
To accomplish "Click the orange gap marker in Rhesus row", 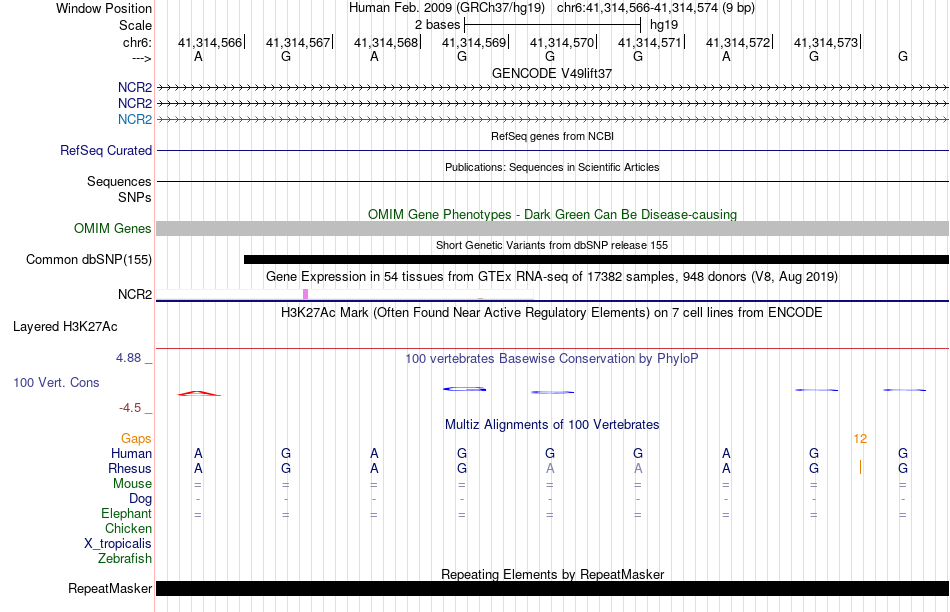I will coord(860,467).
